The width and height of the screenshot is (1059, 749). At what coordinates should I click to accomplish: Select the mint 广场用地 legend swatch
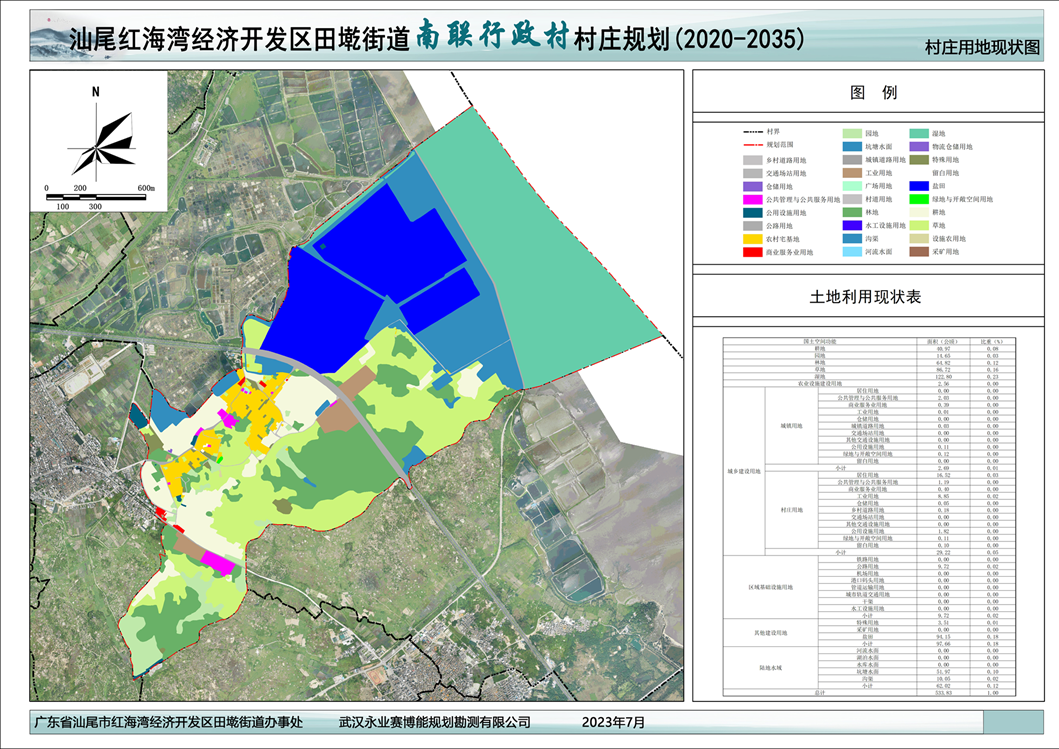point(852,186)
